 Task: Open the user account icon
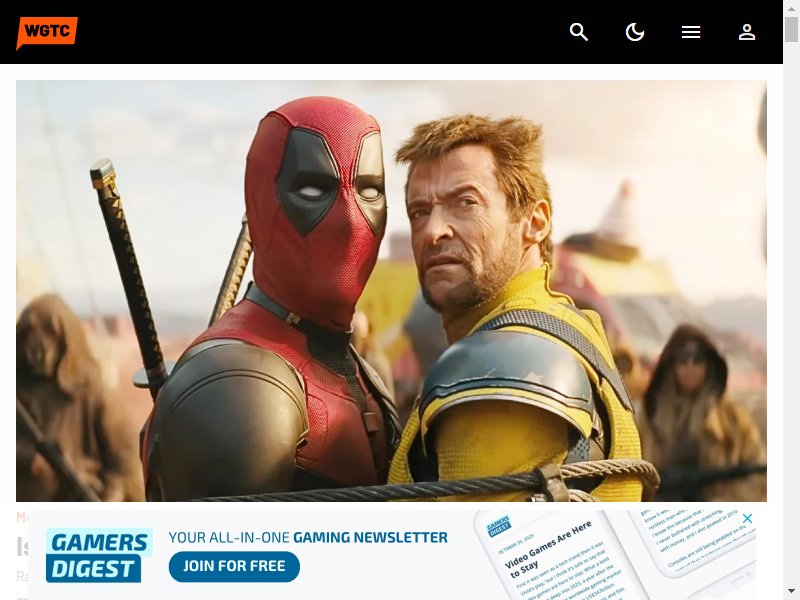point(747,32)
